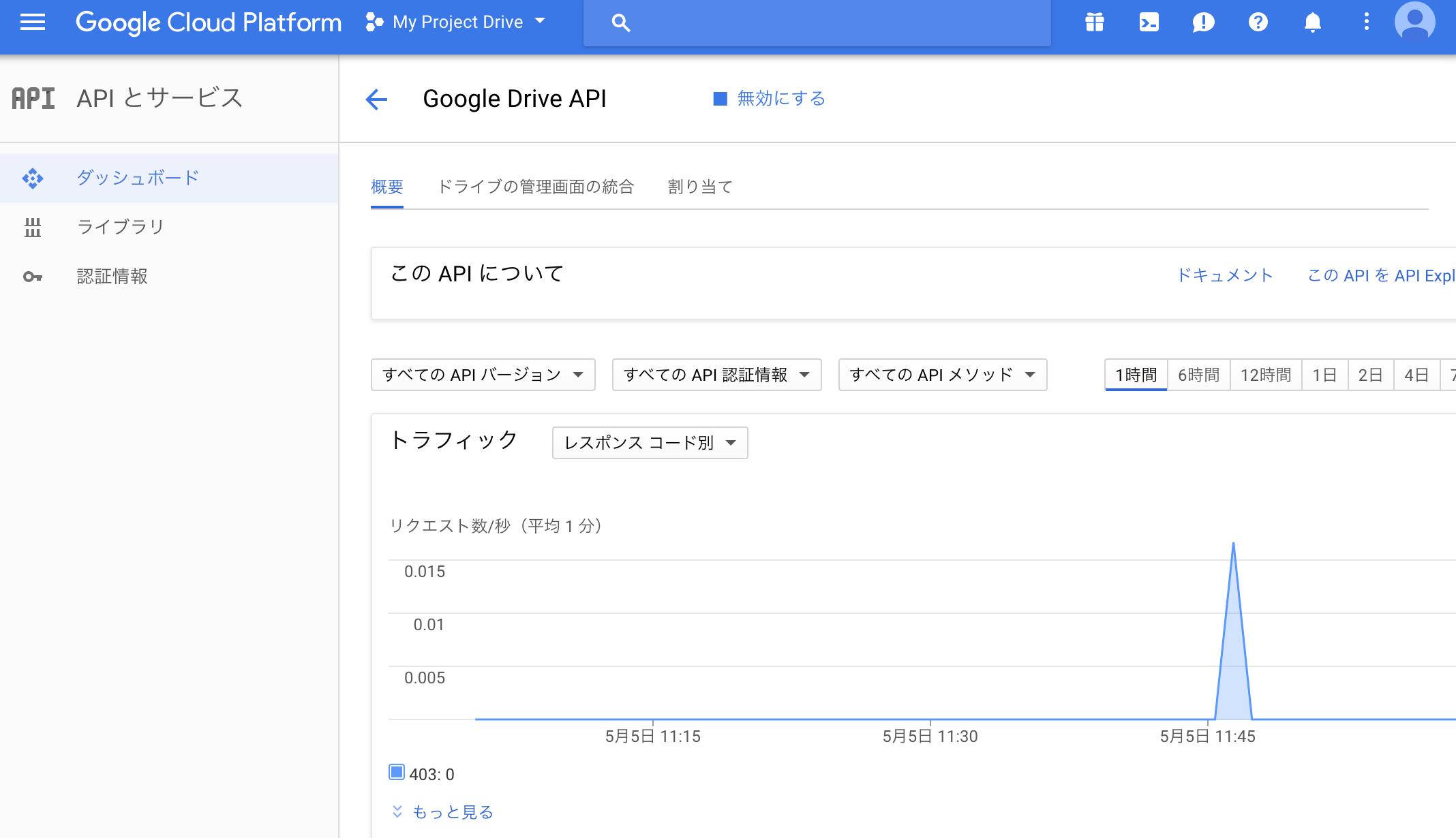Screen dimensions: 1456x838
Task: Activate Cloud Shell terminal
Action: pyautogui.click(x=1149, y=22)
